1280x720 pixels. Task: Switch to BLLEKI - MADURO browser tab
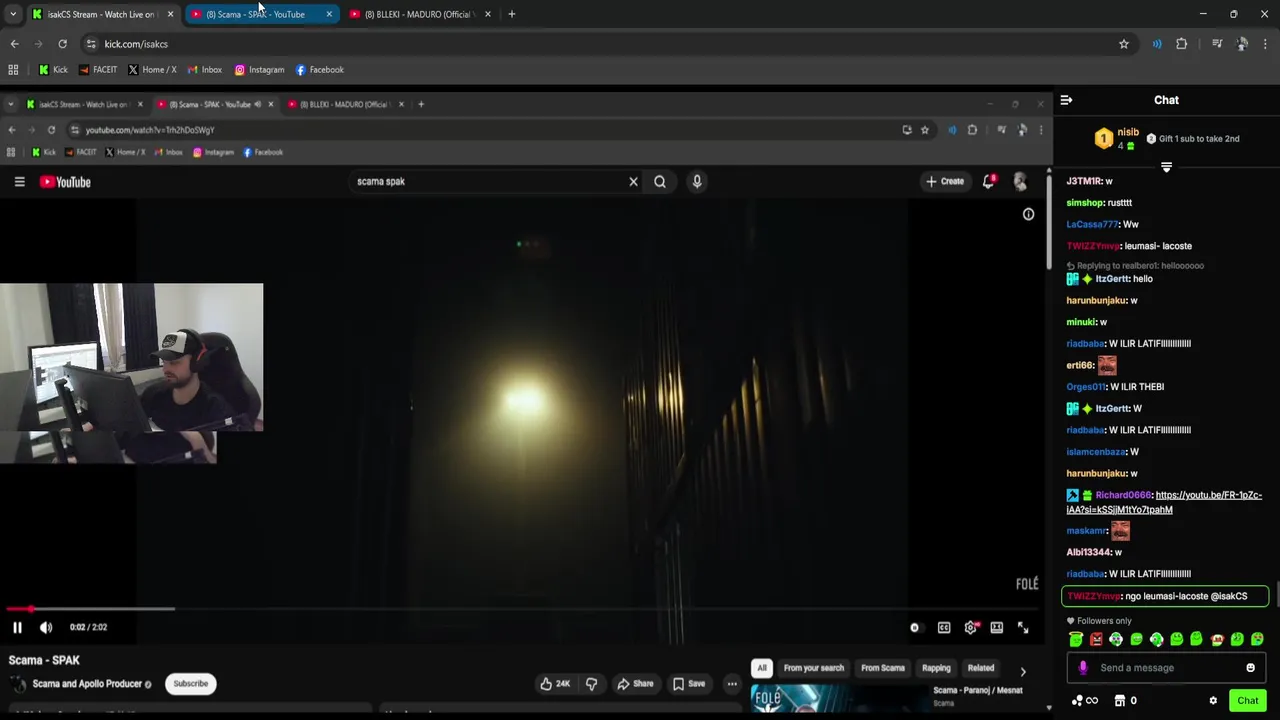[420, 14]
